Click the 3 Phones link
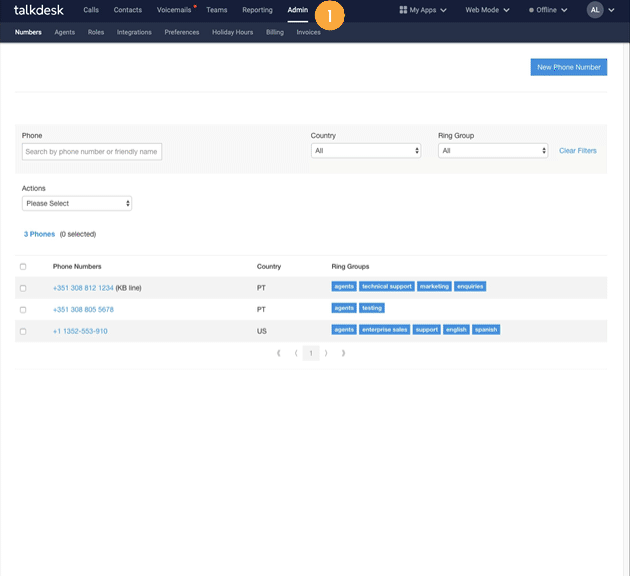Viewport: 630px width, 576px height. (39, 234)
